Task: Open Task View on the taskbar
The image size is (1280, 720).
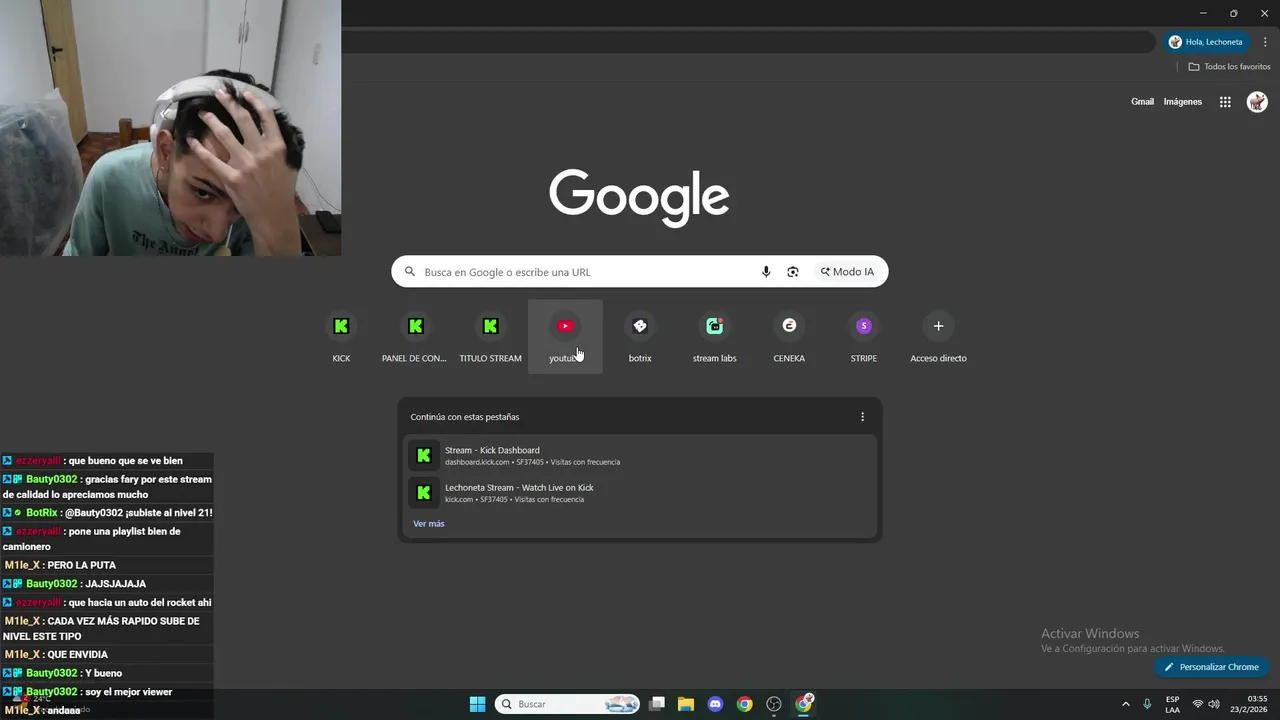Action: pos(657,704)
